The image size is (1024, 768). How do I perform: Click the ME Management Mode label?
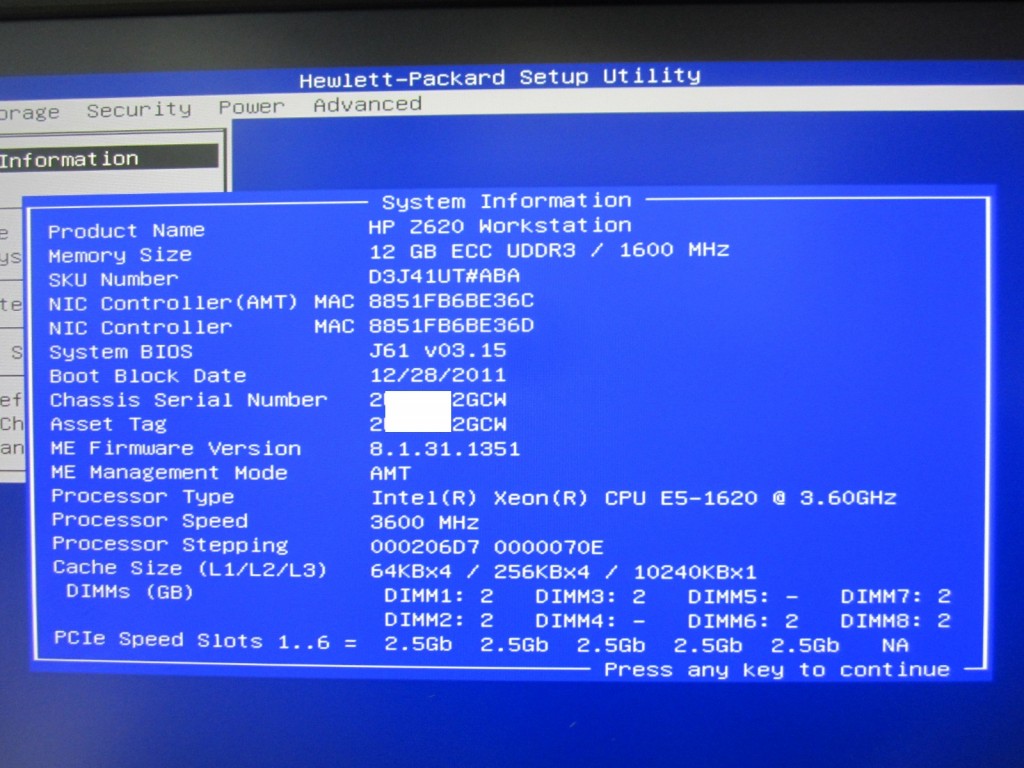click(169, 473)
